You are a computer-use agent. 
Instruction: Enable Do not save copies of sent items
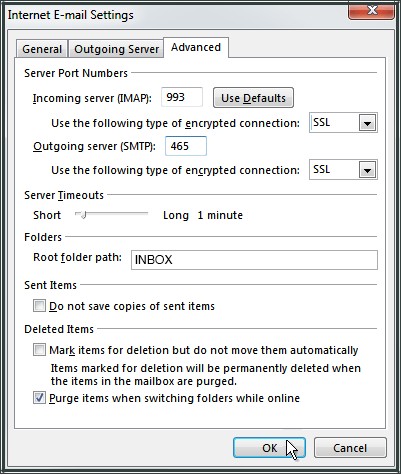39,306
